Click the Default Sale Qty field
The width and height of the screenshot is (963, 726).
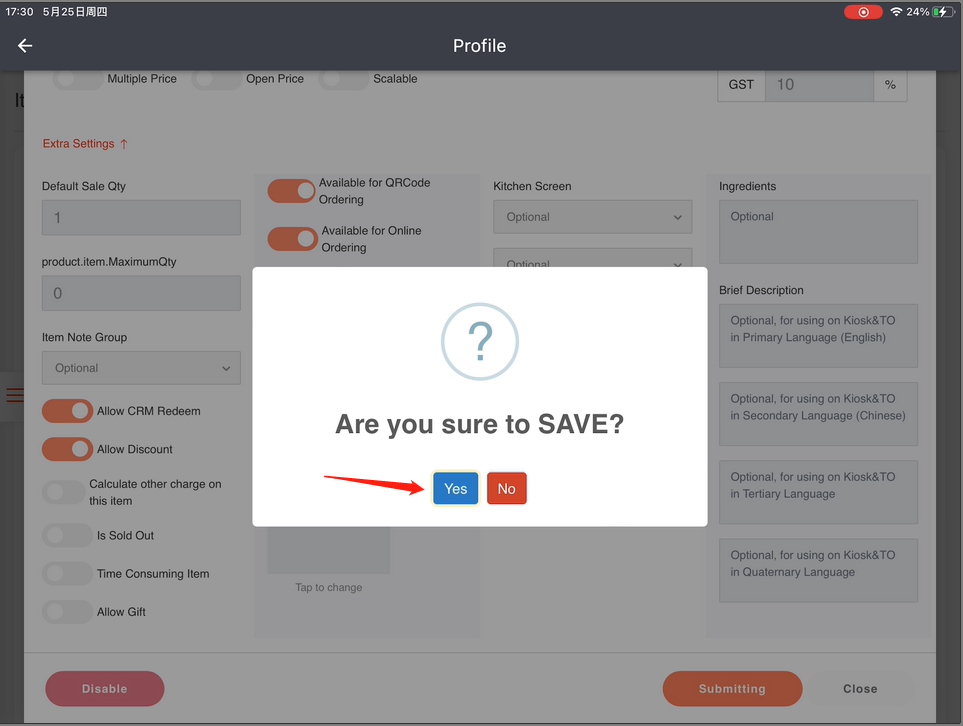pos(141,218)
